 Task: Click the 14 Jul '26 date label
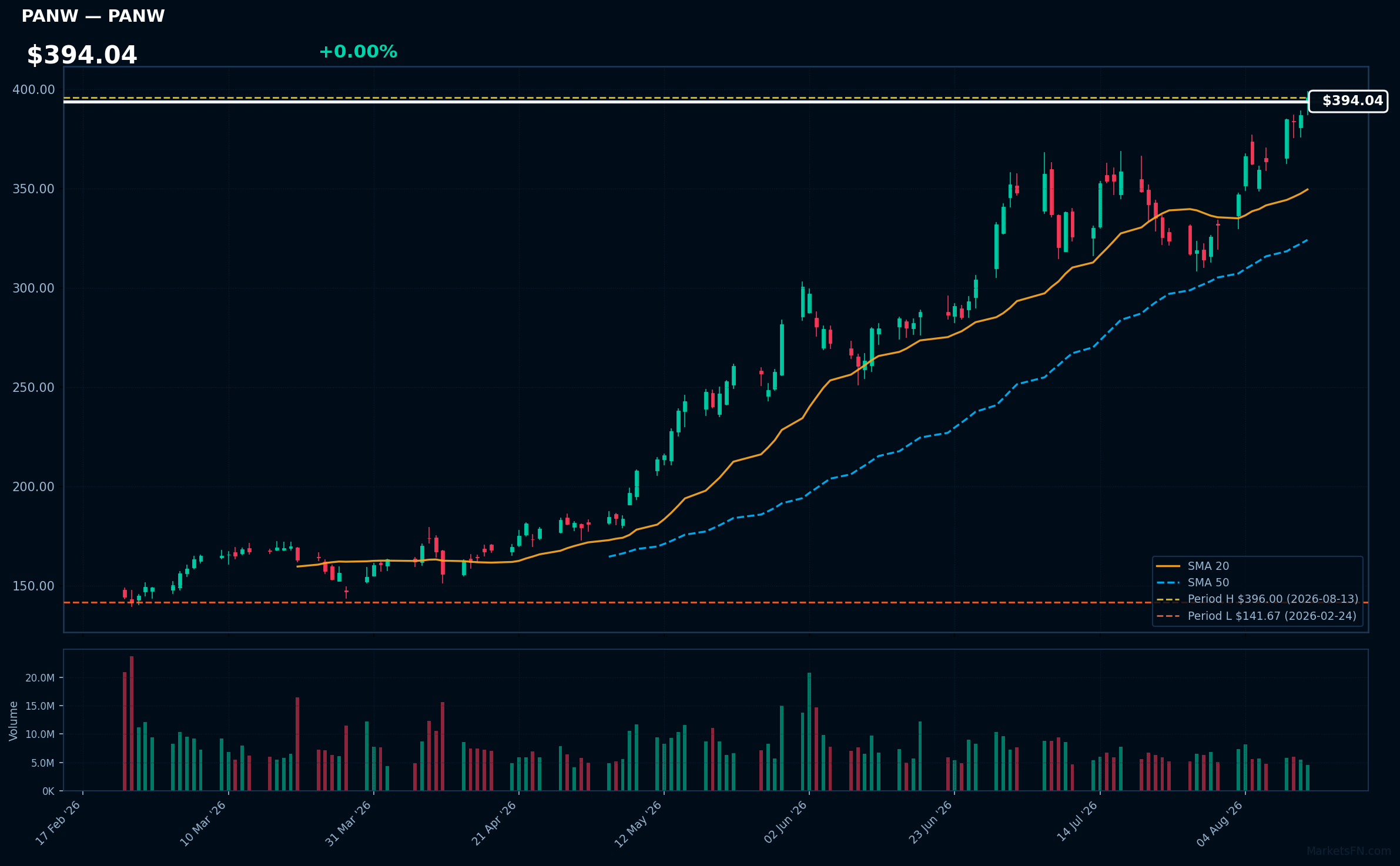(x=1077, y=821)
